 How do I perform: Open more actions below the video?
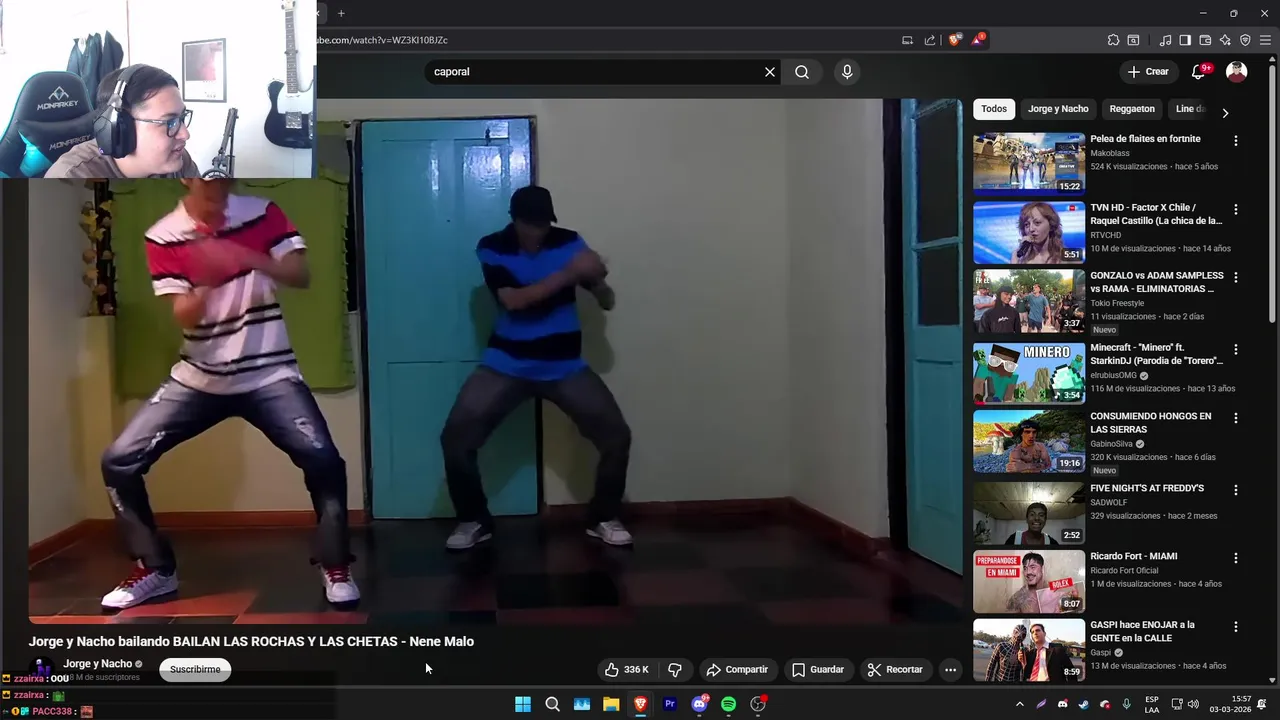pyautogui.click(x=951, y=670)
